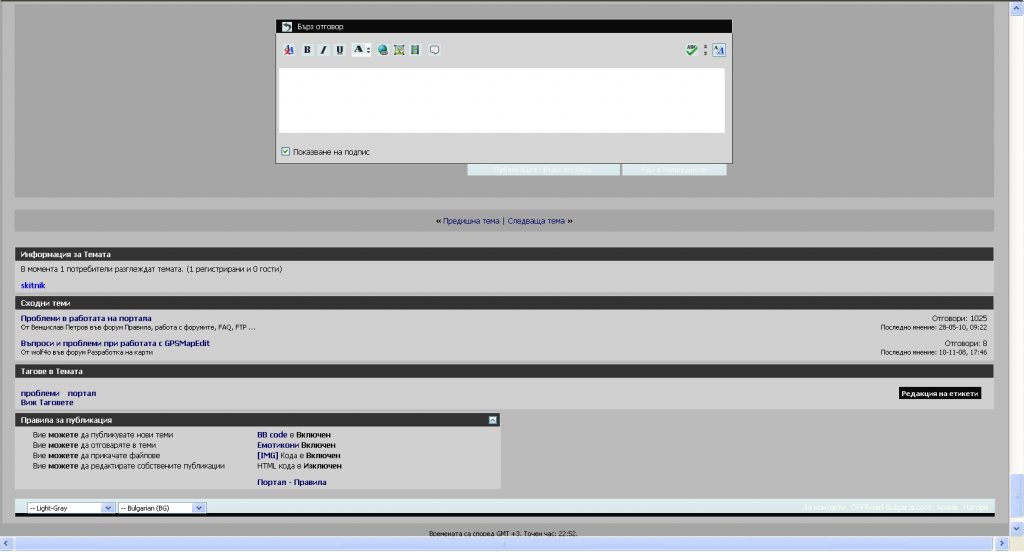This screenshot has height=552, width=1024.
Task: Run the ABC spell check icon
Action: pos(691,50)
